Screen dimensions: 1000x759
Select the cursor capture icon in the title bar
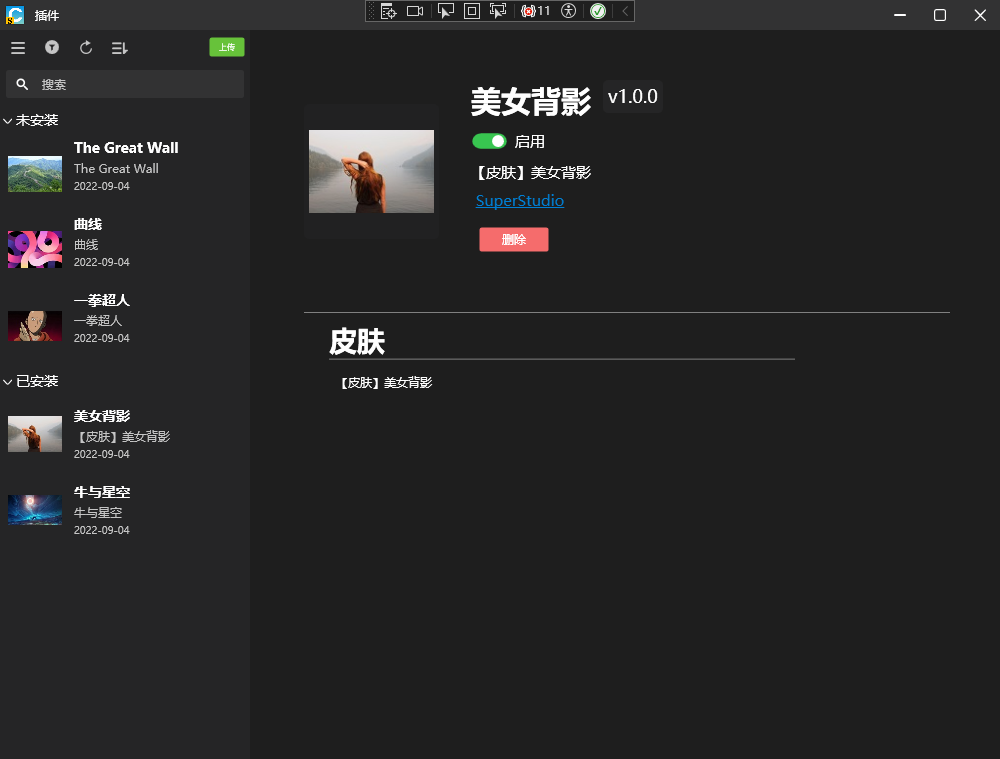444,13
